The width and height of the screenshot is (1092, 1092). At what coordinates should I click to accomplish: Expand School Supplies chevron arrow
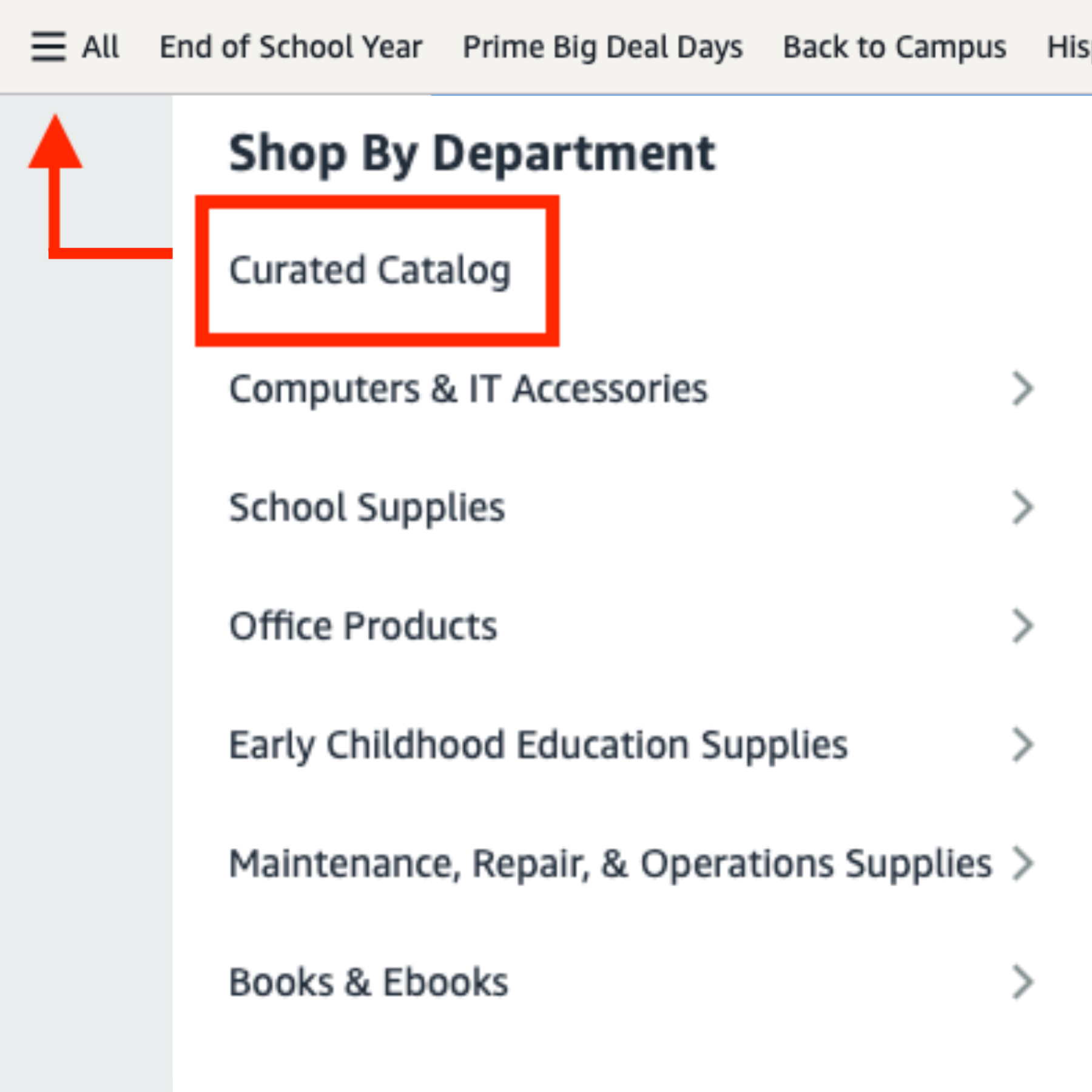(1023, 508)
